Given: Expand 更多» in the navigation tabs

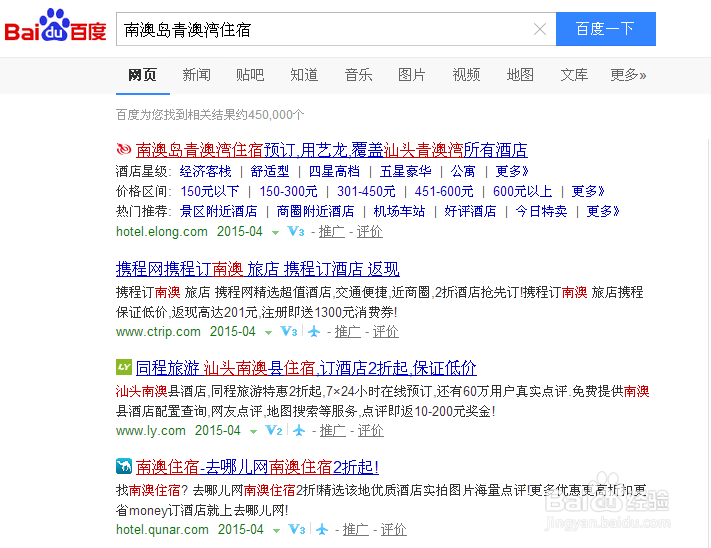Looking at the screenshot, I should click(628, 74).
